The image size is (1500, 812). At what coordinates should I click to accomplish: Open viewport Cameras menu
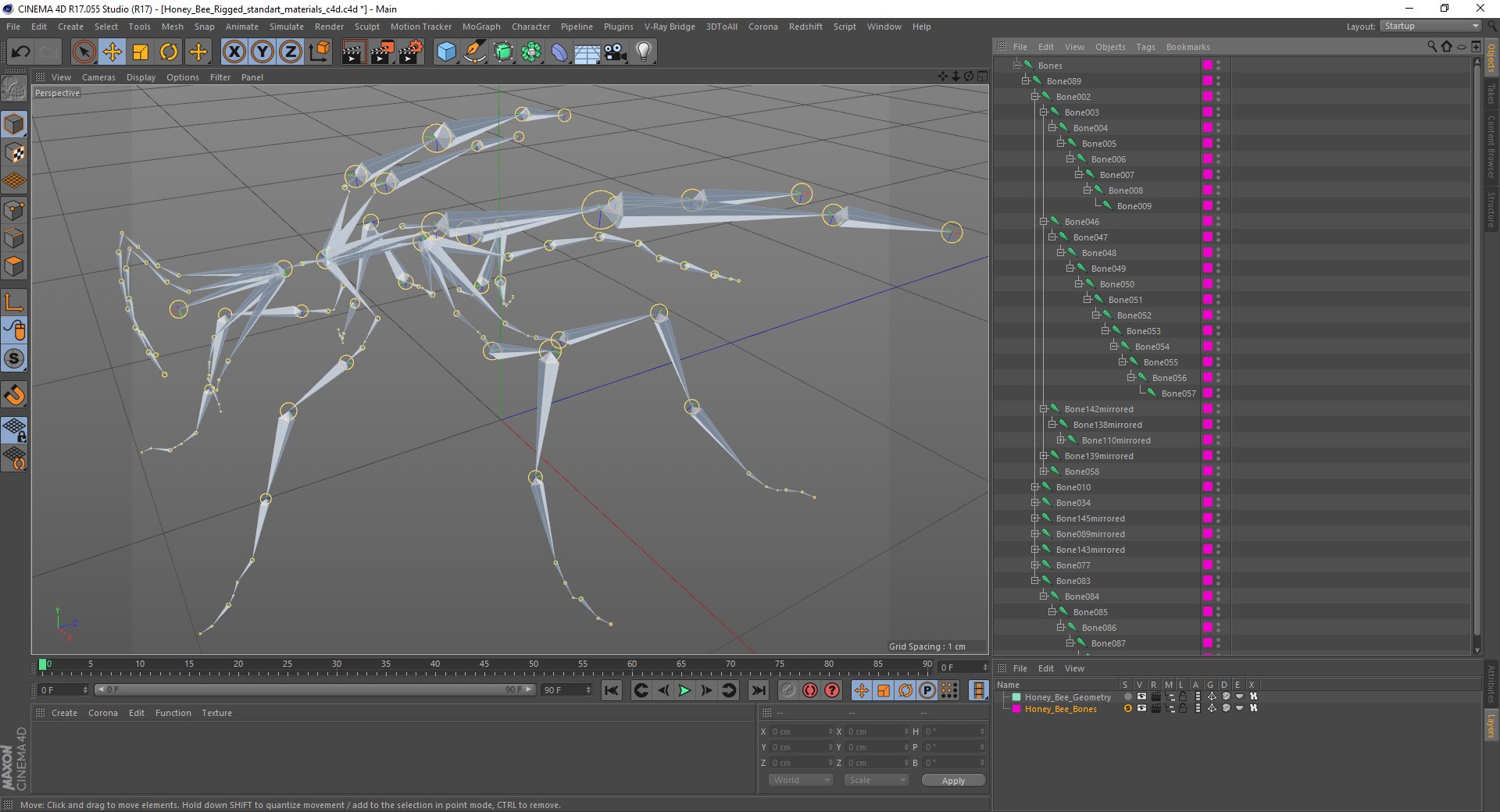(98, 77)
